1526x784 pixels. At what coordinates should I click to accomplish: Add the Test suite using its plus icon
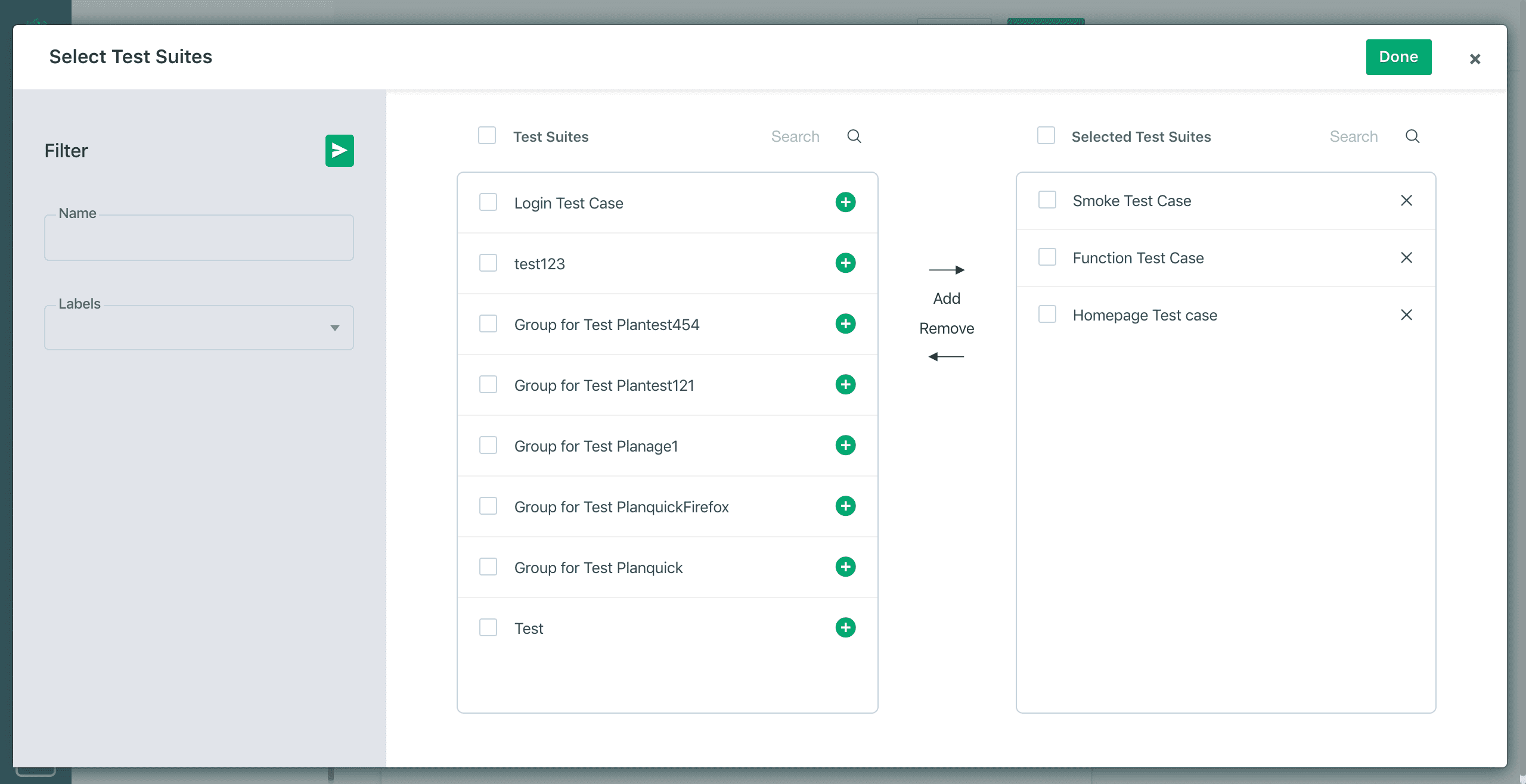point(845,627)
